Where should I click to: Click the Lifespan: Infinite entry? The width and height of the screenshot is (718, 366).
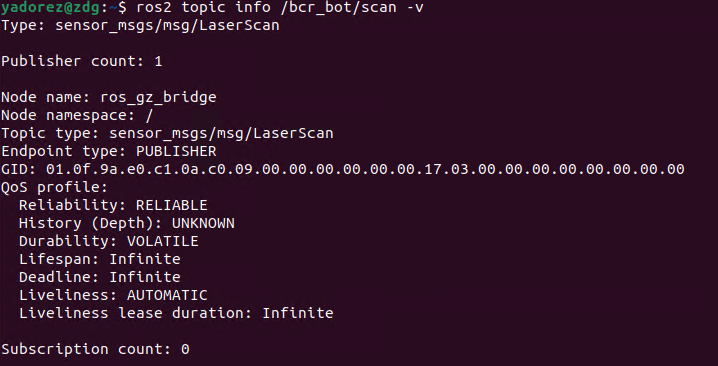point(99,259)
